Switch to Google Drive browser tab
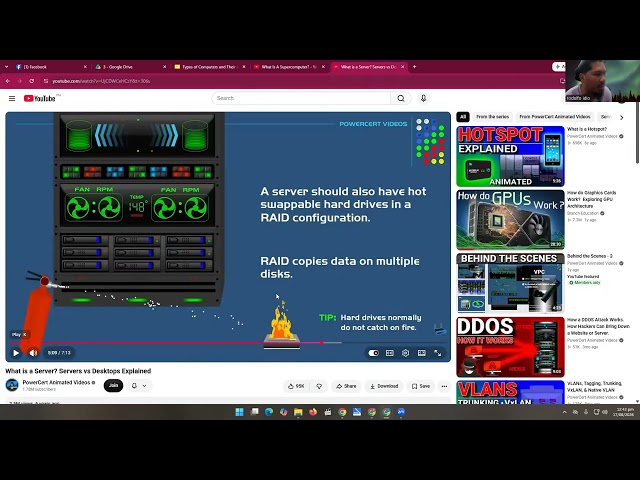Screen dimensions: 640x480 point(131,67)
